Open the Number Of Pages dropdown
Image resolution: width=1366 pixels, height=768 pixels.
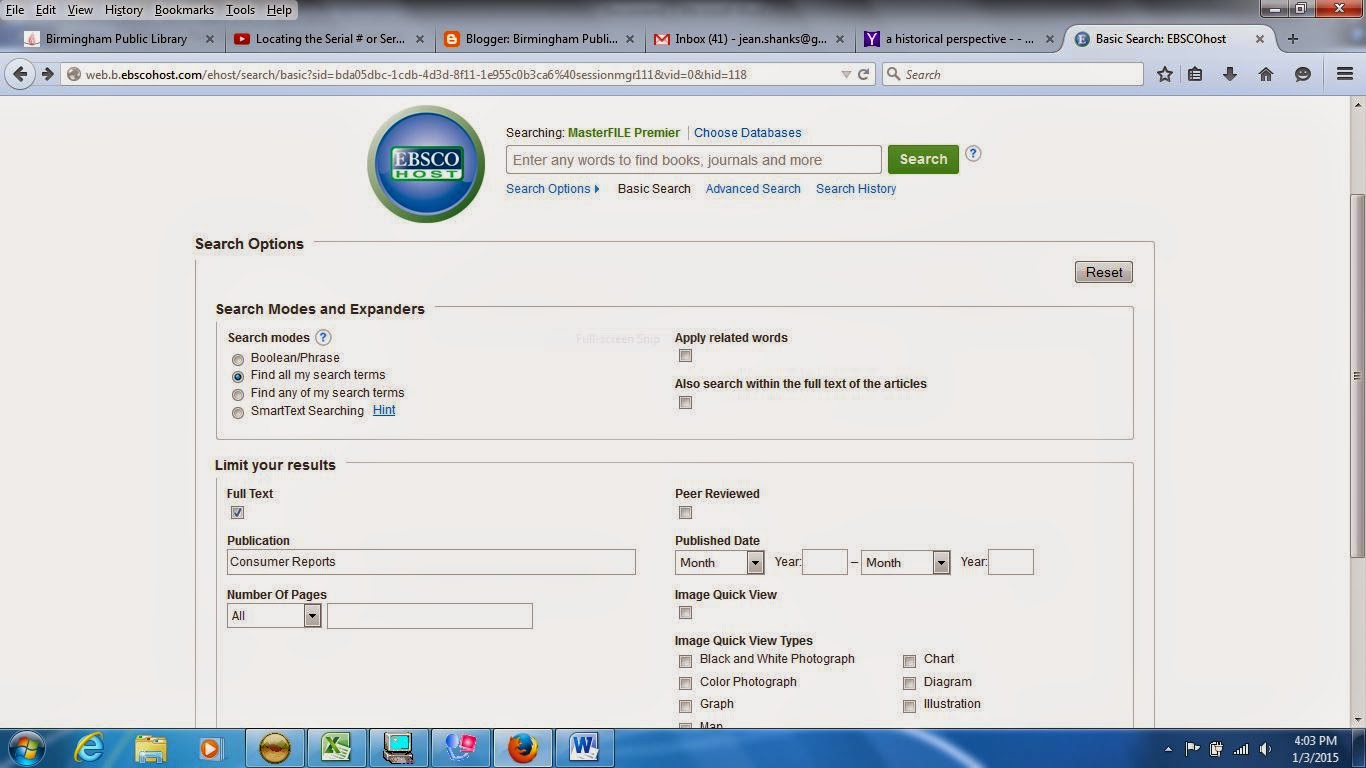[x=274, y=616]
